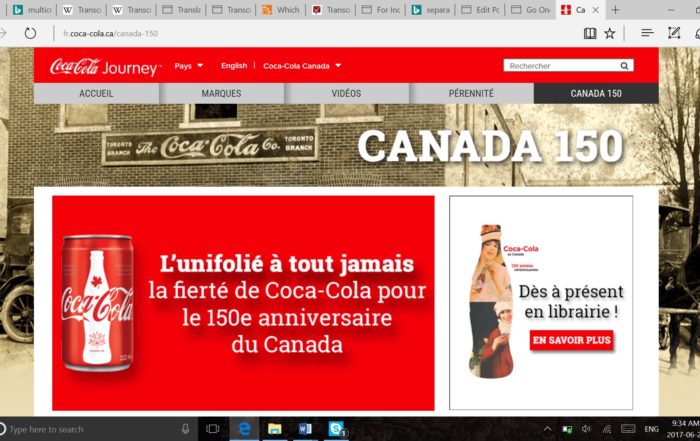Viewport: 700px width, 441px height.
Task: Expand the Pays dropdown
Action: point(188,66)
